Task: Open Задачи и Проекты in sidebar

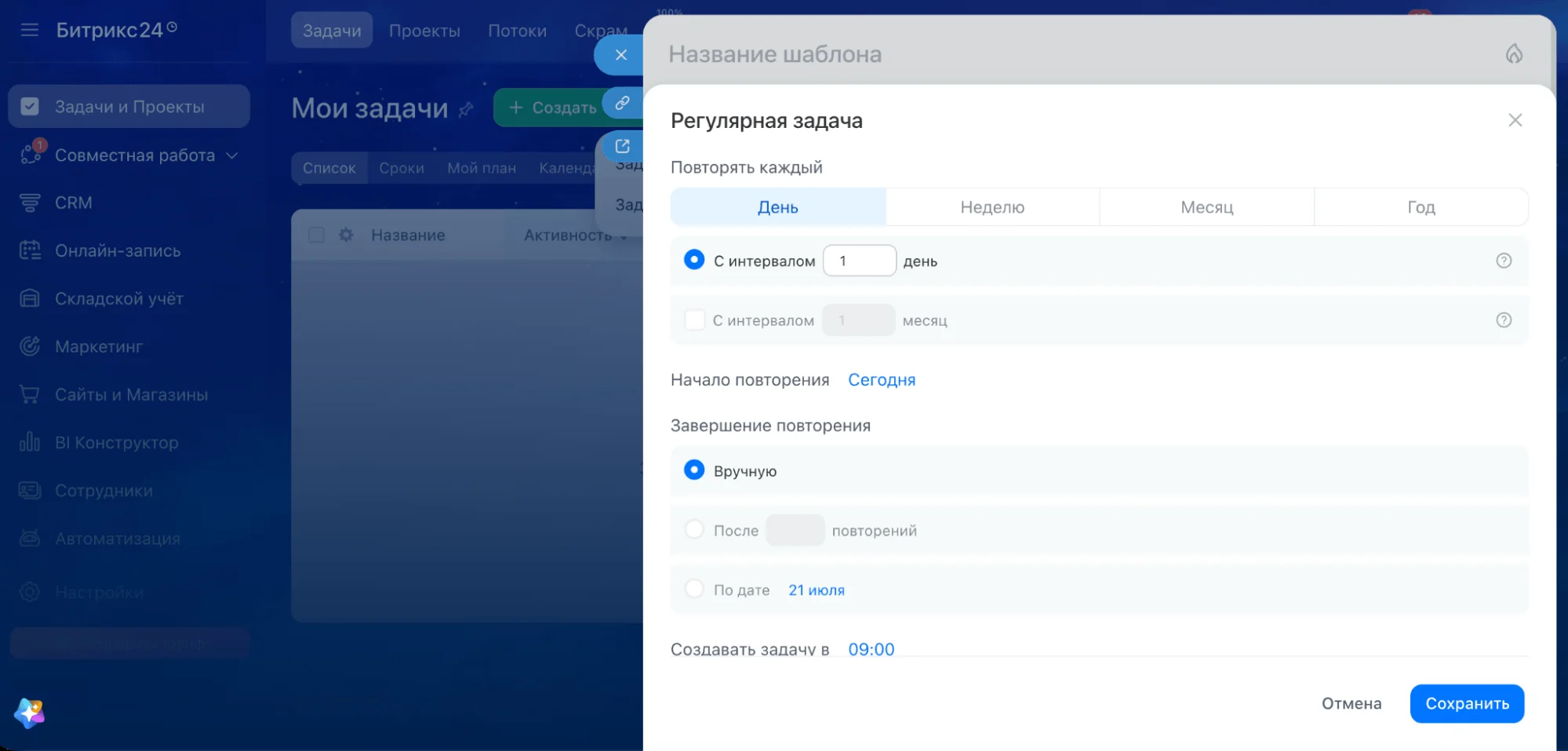Action: pos(129,107)
